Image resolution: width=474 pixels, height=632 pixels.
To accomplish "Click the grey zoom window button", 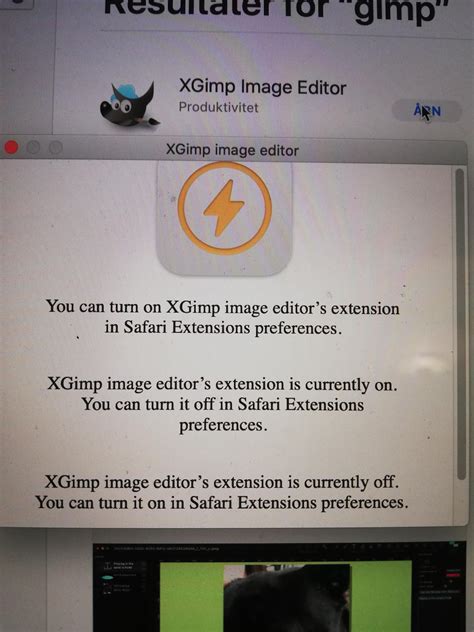I will pos(56,148).
